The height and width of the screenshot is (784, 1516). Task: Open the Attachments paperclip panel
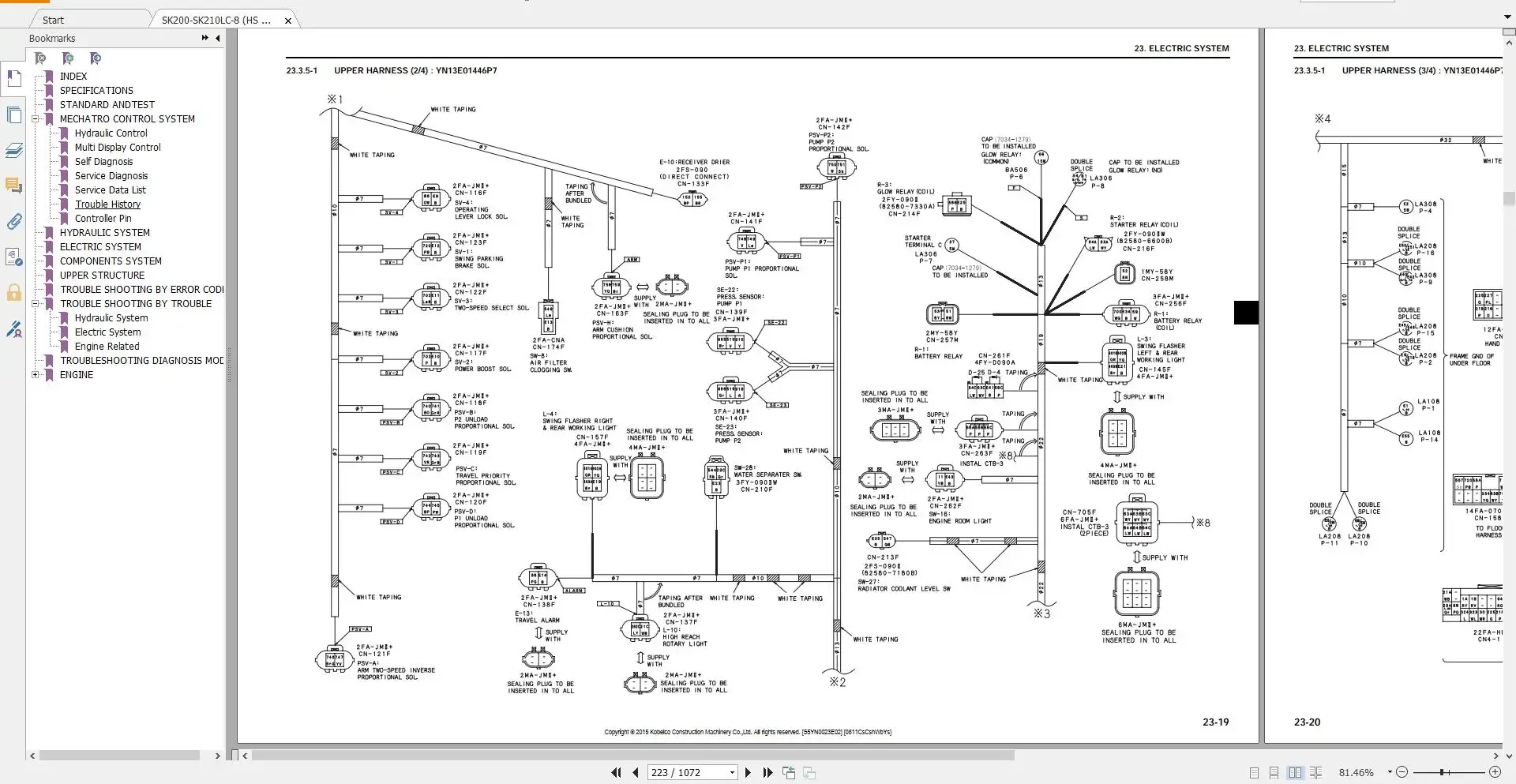point(14,222)
